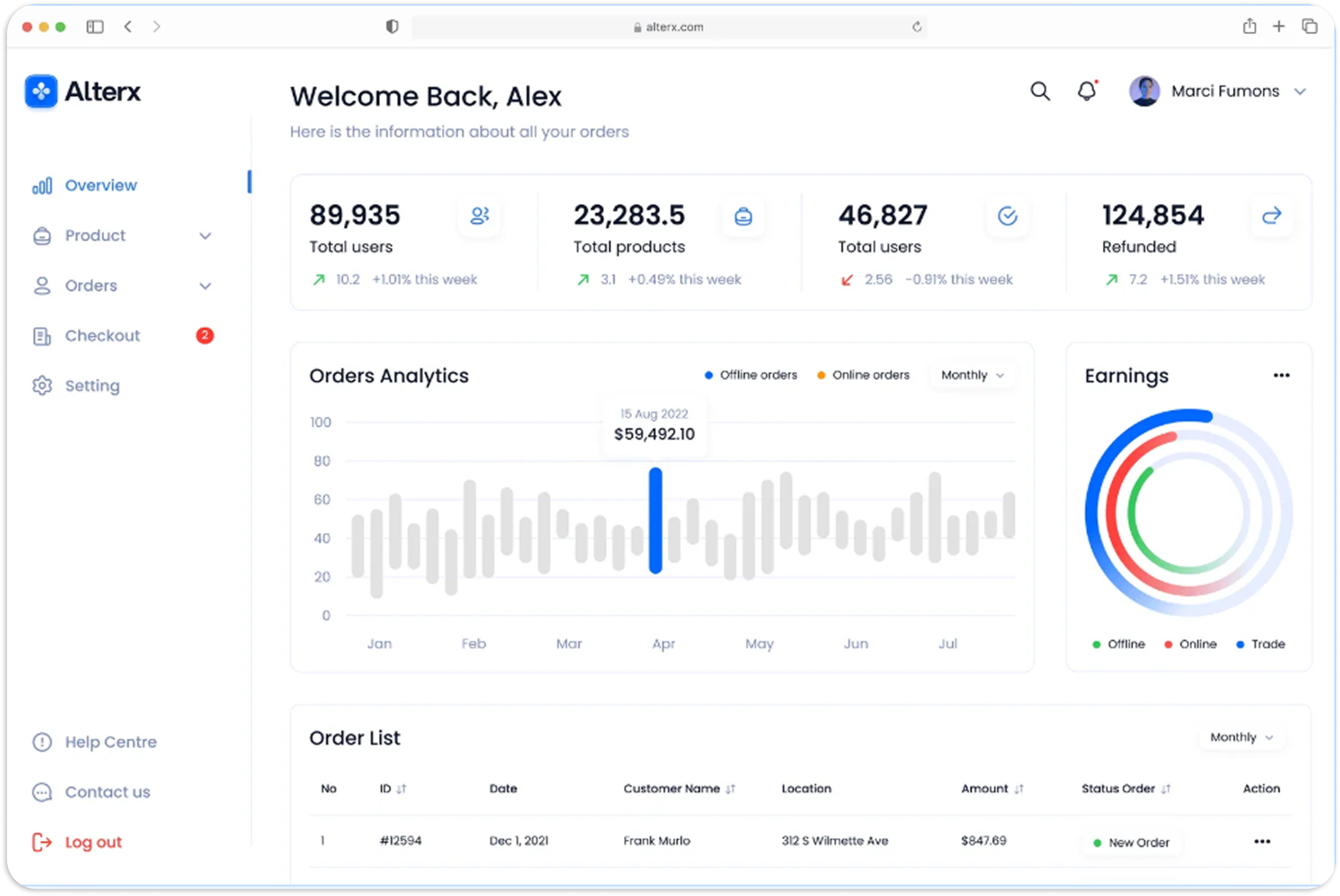Viewport: 1340px width, 896px height.
Task: Click the privacy shield icon
Action: point(391,26)
